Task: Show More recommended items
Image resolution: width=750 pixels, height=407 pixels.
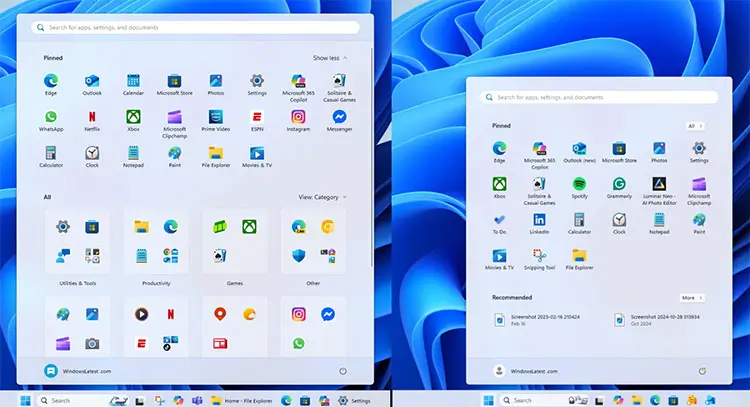Action: (692, 297)
